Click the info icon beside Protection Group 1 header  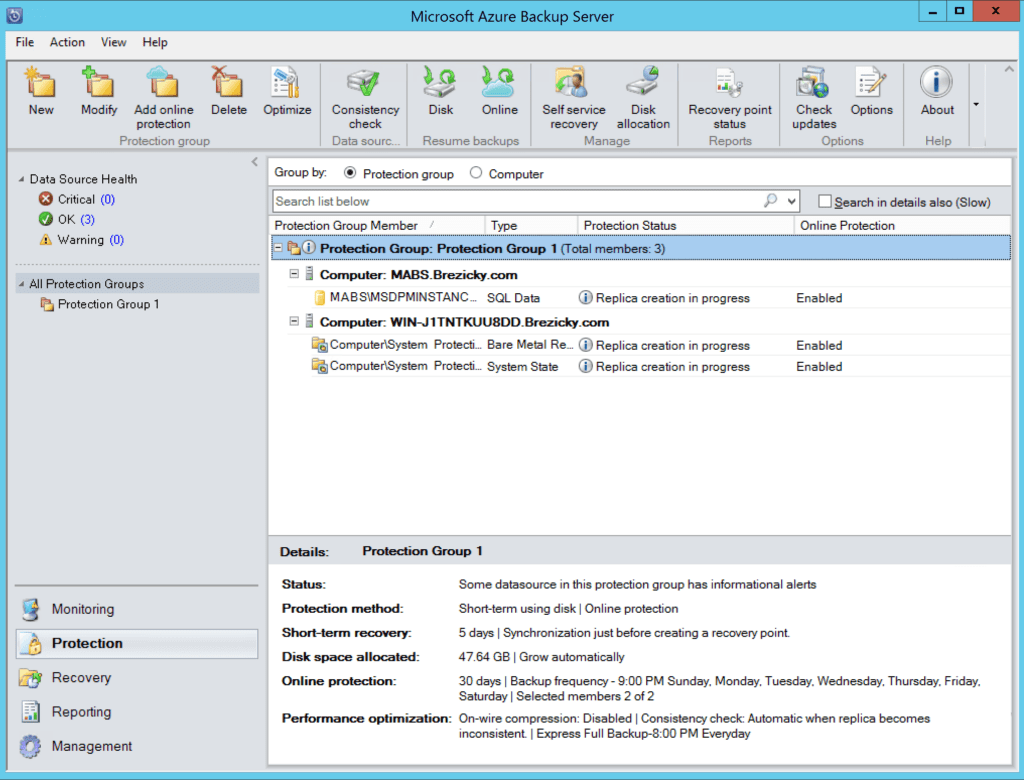point(309,248)
